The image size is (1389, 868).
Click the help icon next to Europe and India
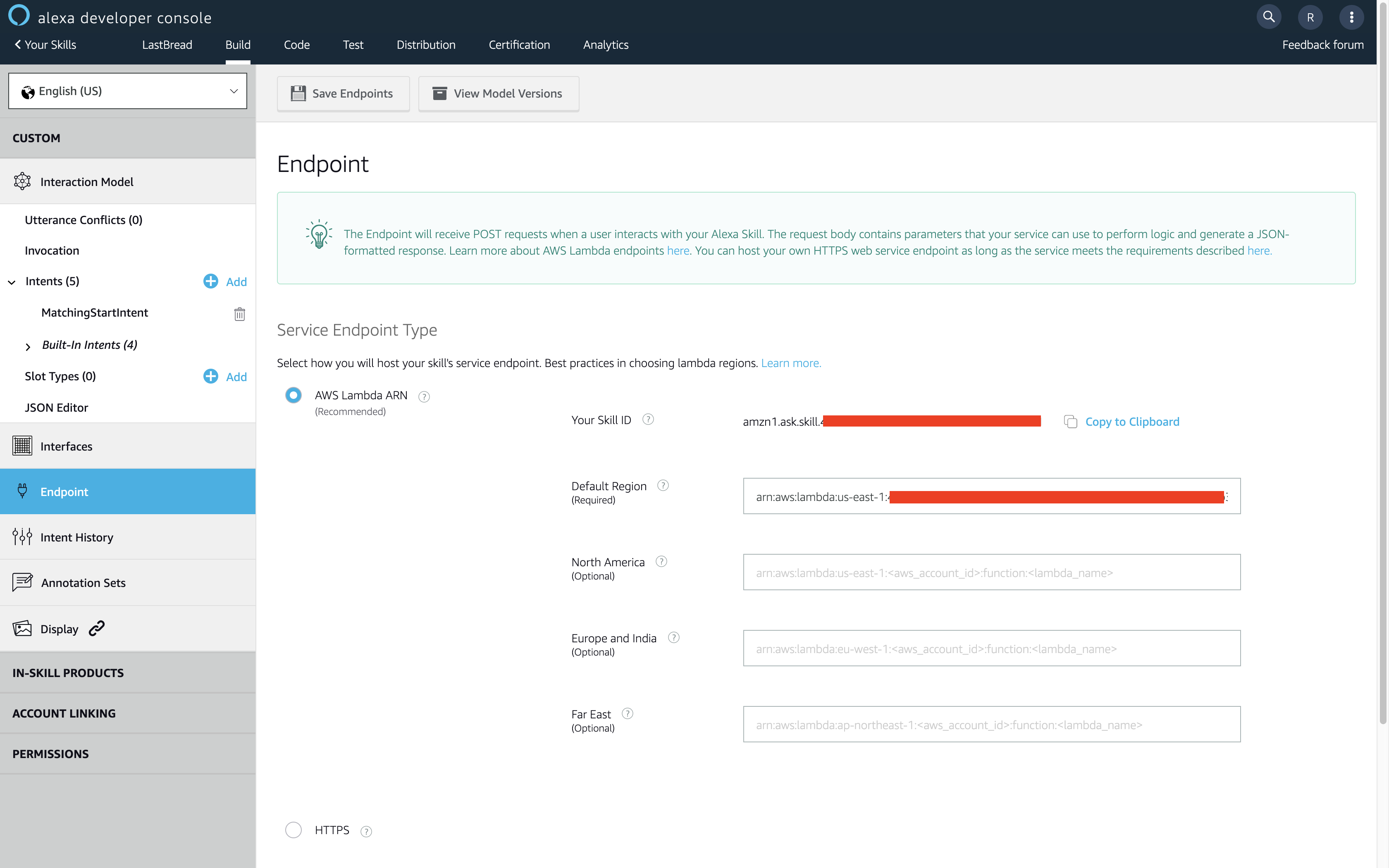click(674, 638)
